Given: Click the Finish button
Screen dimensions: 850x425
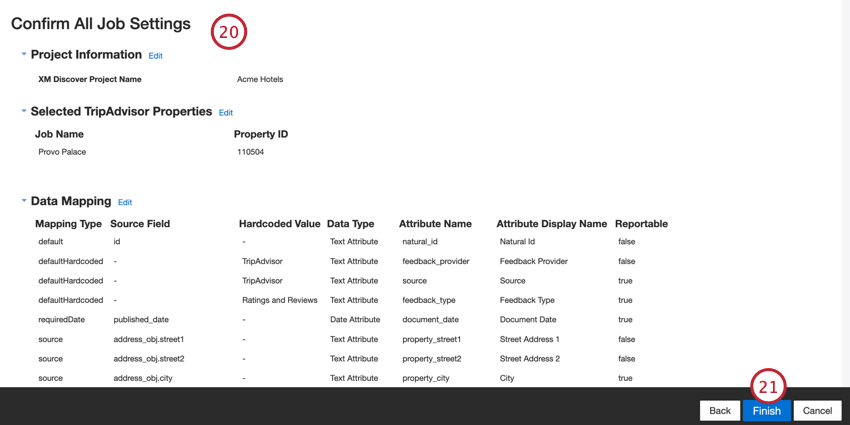Looking at the screenshot, I should coord(767,411).
